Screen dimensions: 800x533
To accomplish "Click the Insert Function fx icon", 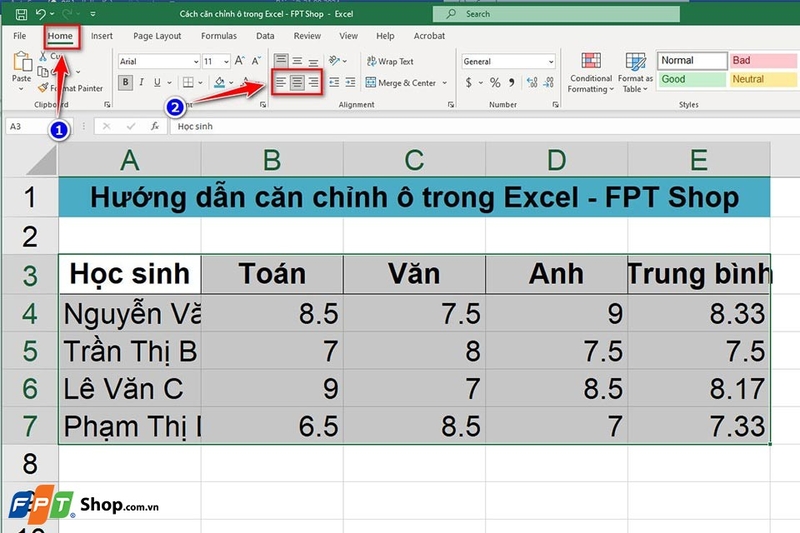I will coord(155,126).
